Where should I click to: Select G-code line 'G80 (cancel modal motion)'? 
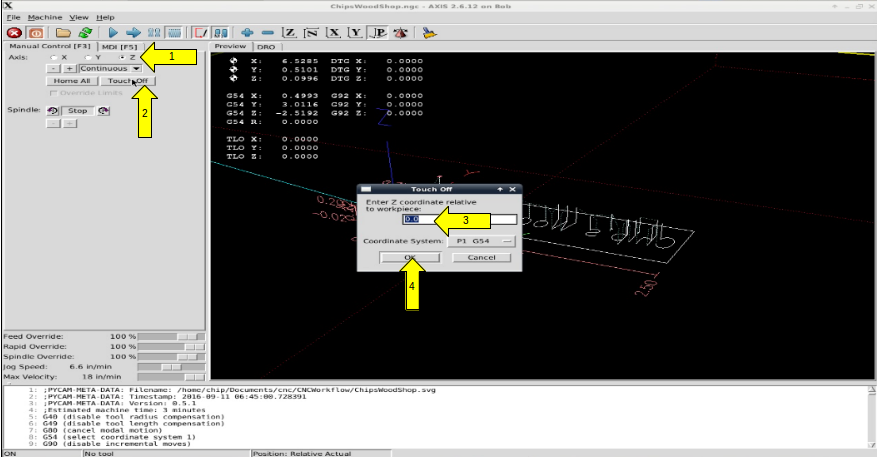coord(102,430)
